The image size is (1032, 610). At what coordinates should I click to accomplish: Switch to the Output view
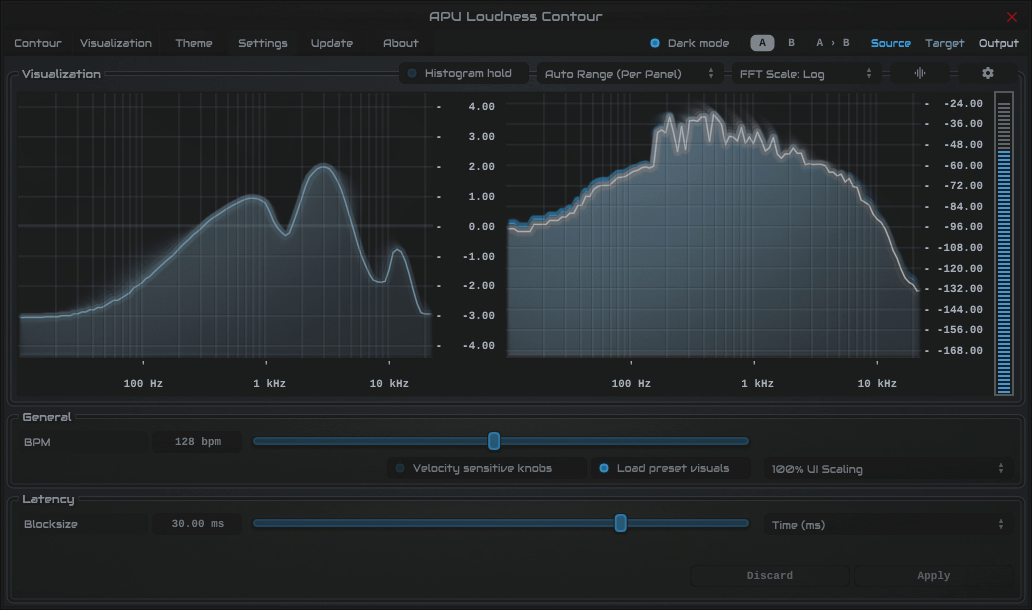998,43
